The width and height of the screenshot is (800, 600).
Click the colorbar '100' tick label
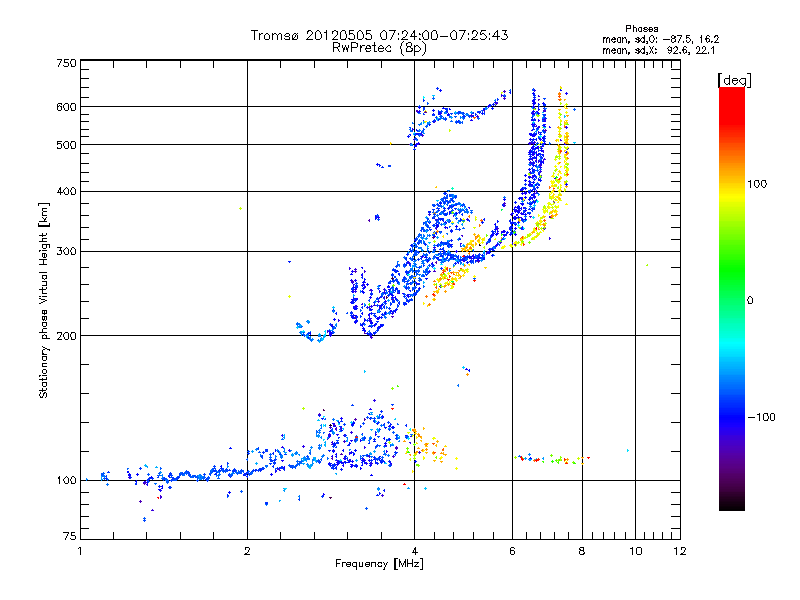pos(757,184)
